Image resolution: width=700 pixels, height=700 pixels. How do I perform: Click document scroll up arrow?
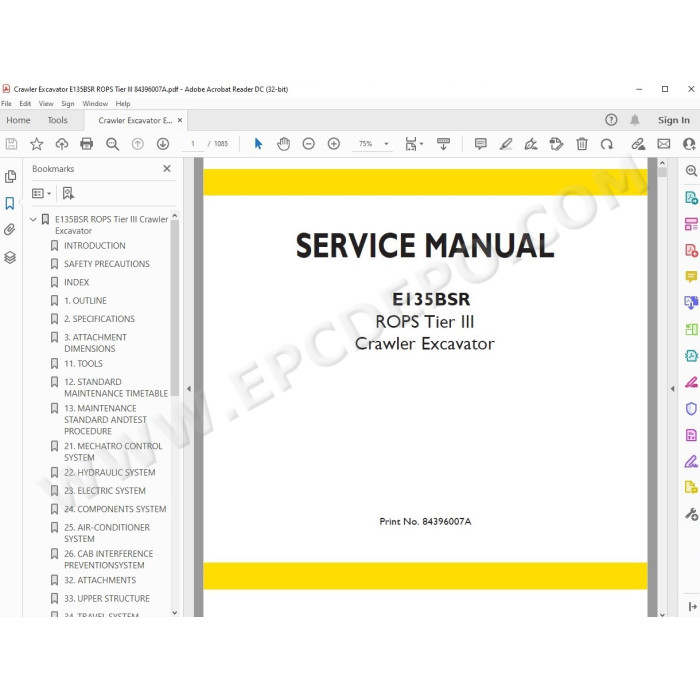[x=662, y=163]
